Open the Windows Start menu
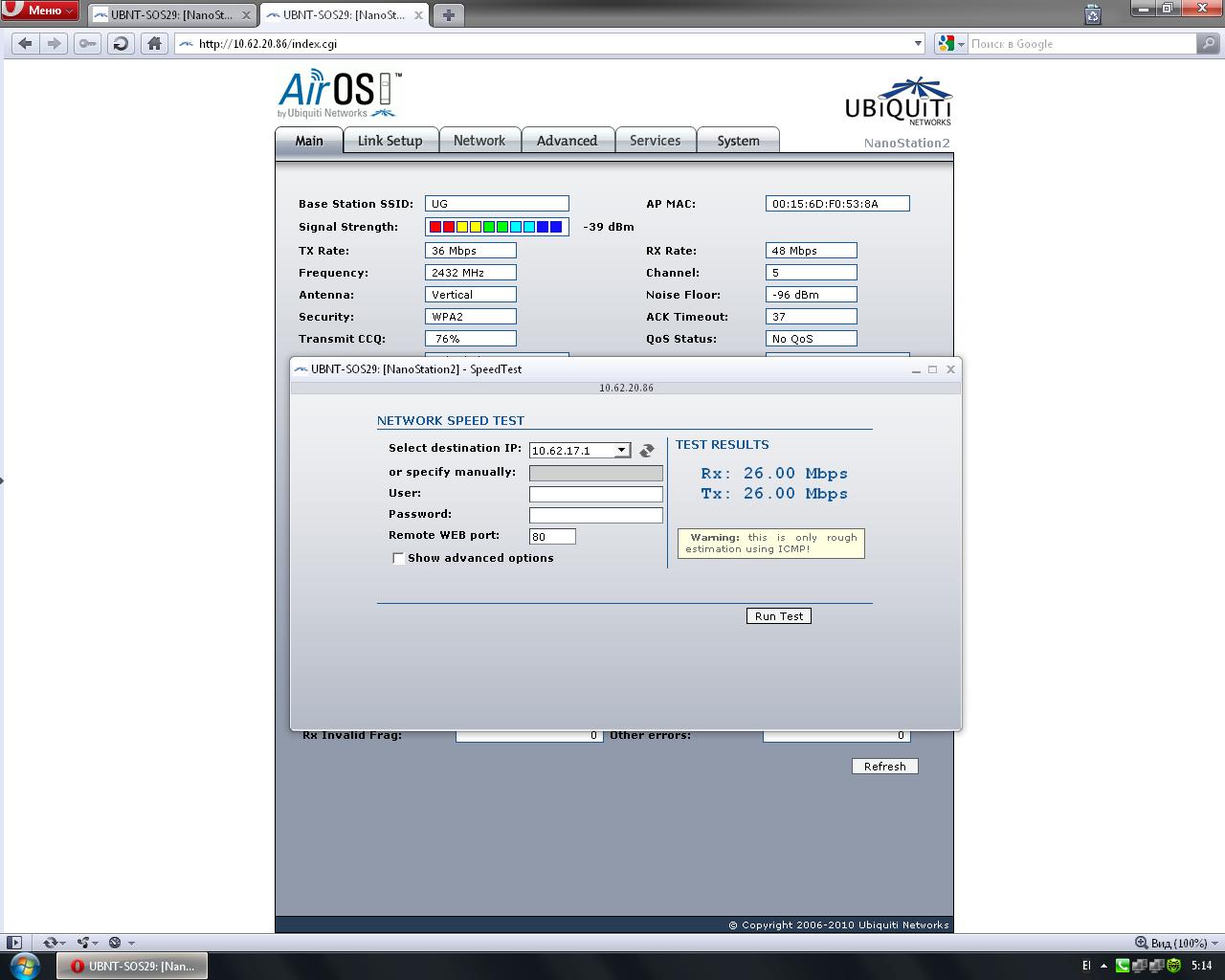The image size is (1225, 980). point(24,966)
